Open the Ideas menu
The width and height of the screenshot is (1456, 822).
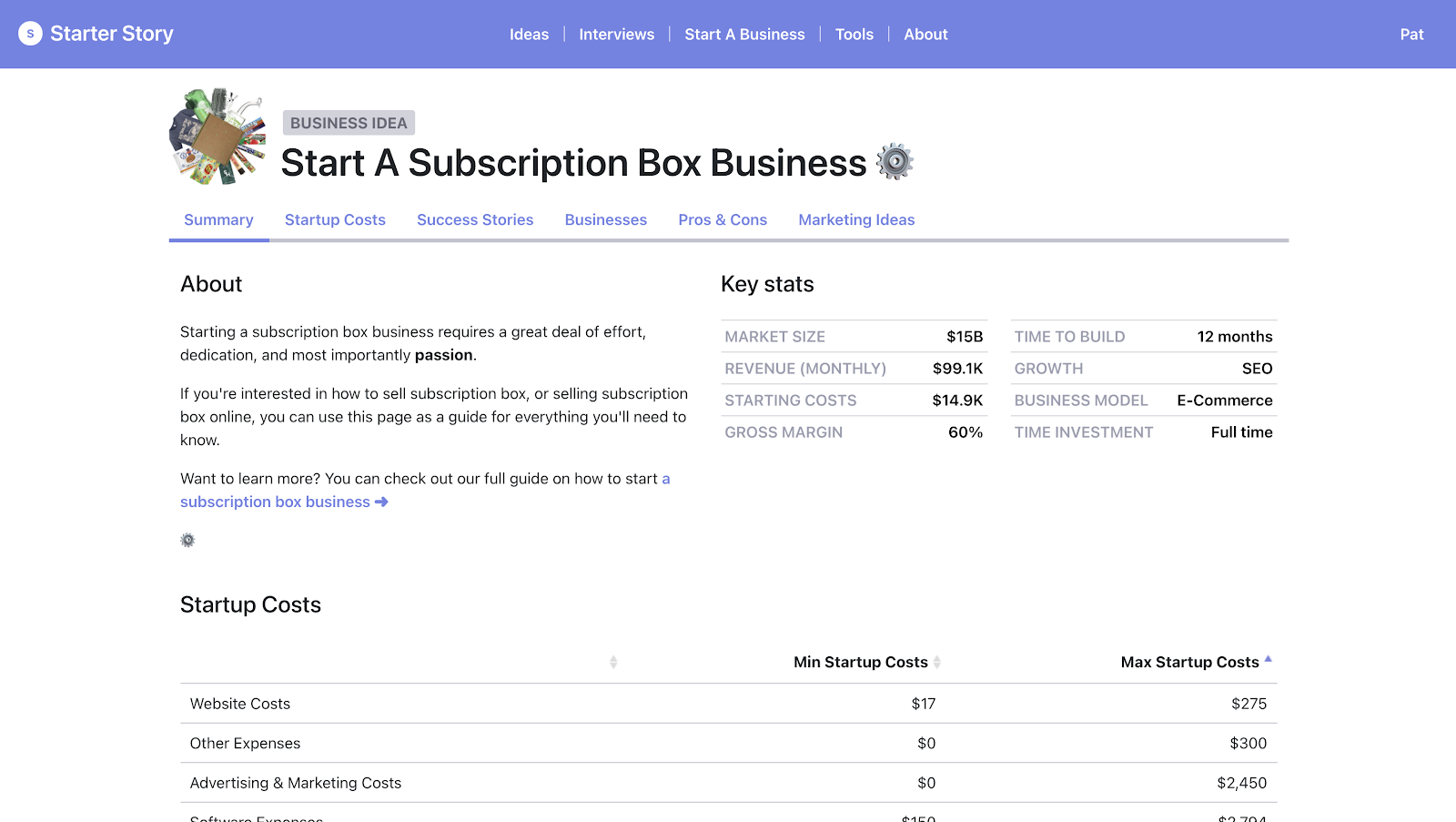(x=529, y=34)
